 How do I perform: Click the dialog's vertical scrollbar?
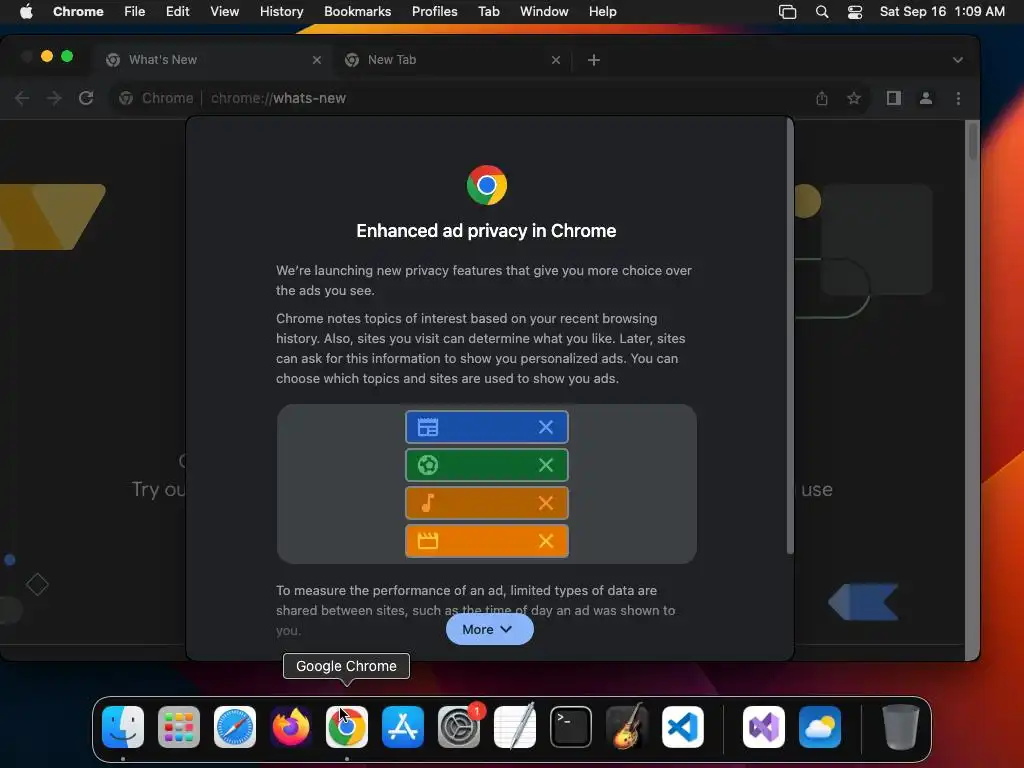click(790, 336)
